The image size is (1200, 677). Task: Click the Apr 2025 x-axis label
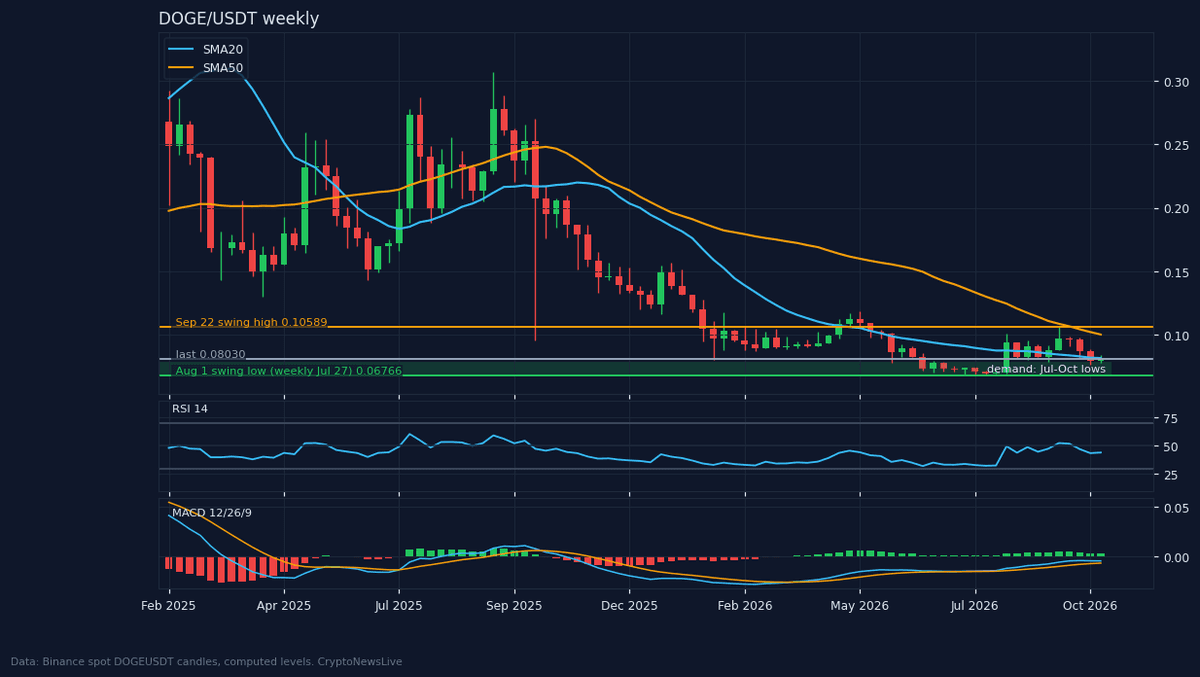(x=284, y=605)
